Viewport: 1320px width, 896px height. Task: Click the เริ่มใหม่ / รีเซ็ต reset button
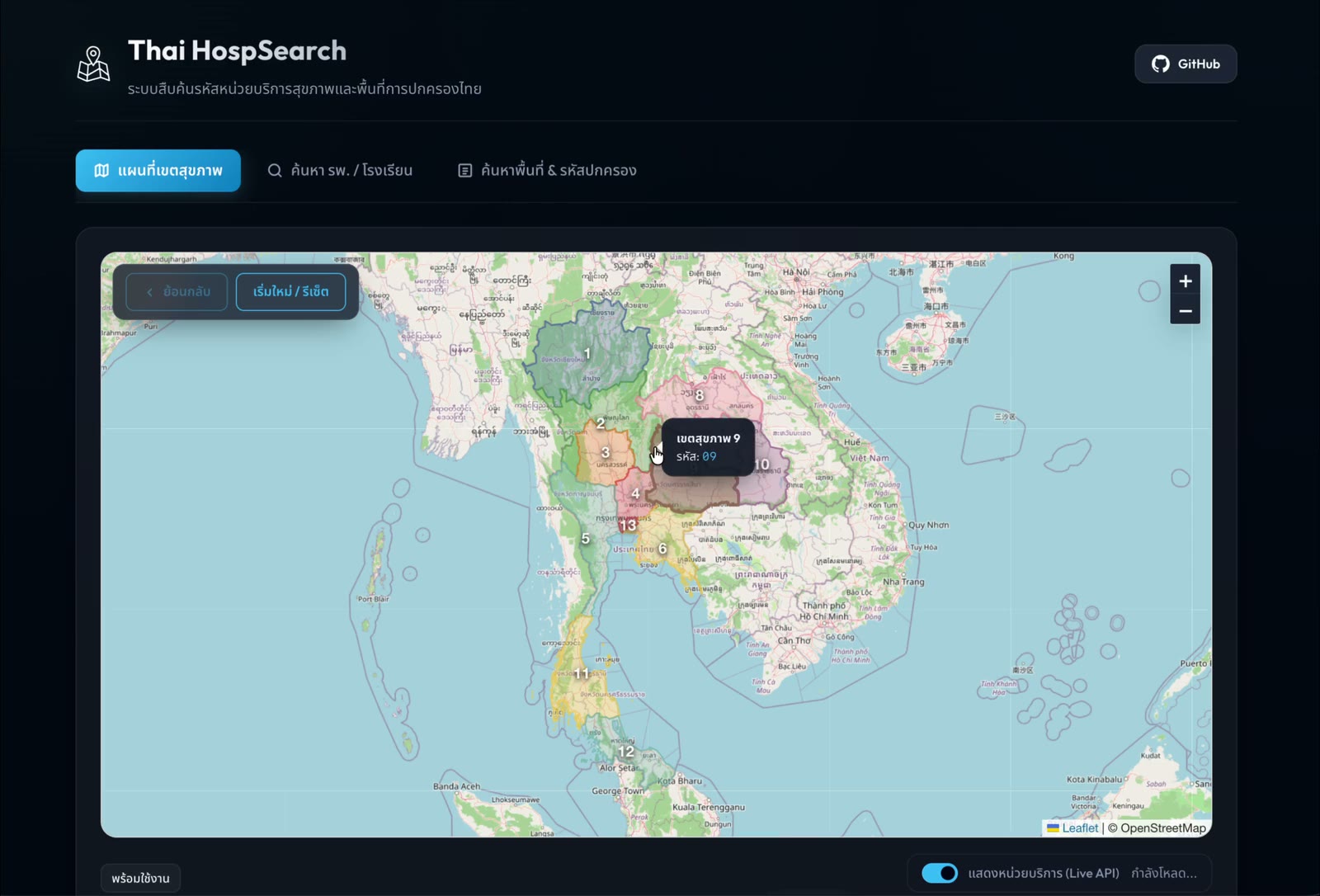pyautogui.click(x=290, y=292)
